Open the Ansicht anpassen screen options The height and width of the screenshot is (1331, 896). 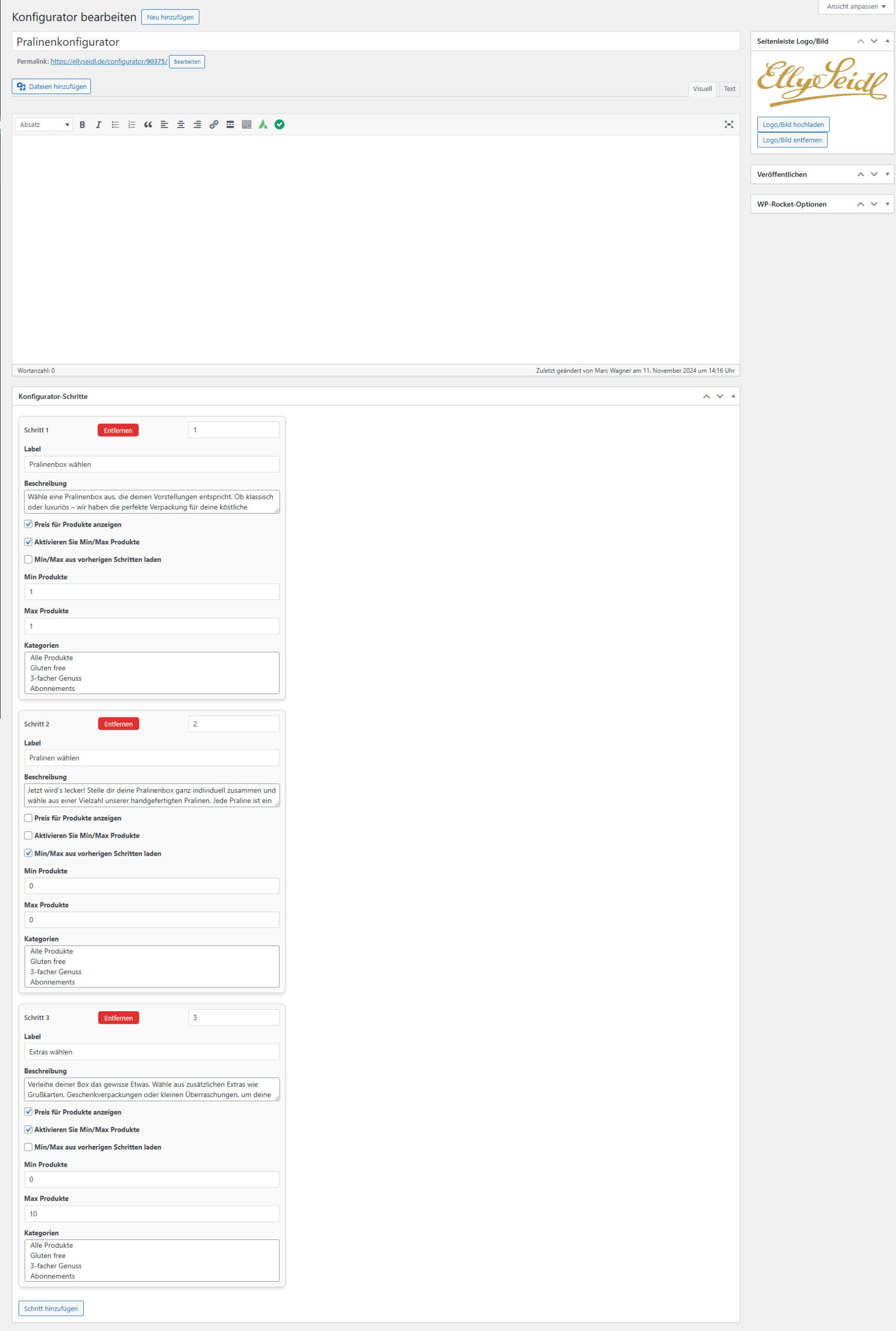(x=856, y=6)
